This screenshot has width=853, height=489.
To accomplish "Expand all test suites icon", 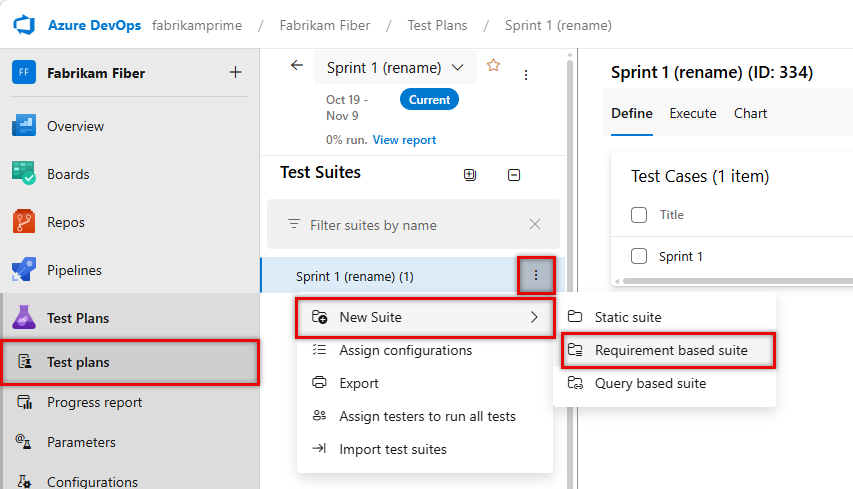I will (x=470, y=175).
